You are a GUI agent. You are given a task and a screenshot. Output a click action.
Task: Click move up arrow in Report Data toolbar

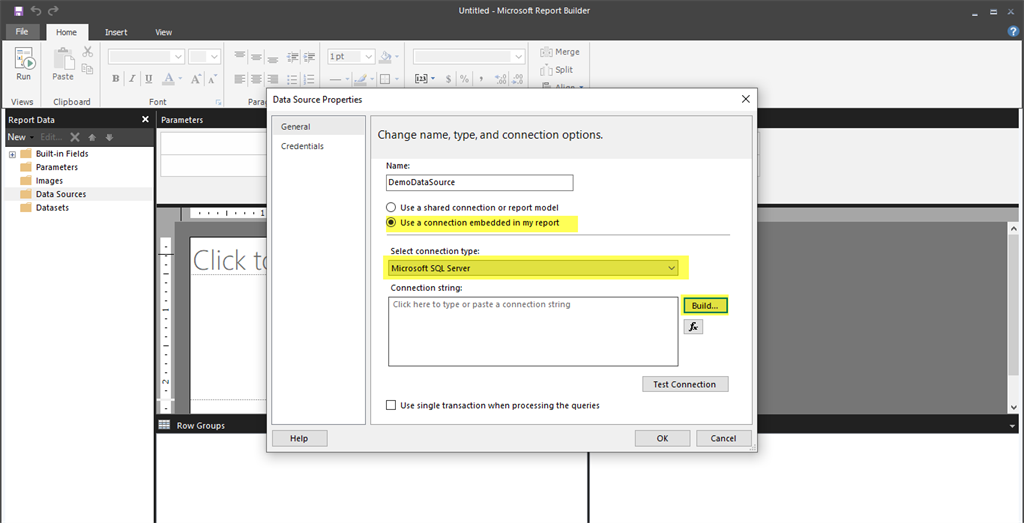92,137
